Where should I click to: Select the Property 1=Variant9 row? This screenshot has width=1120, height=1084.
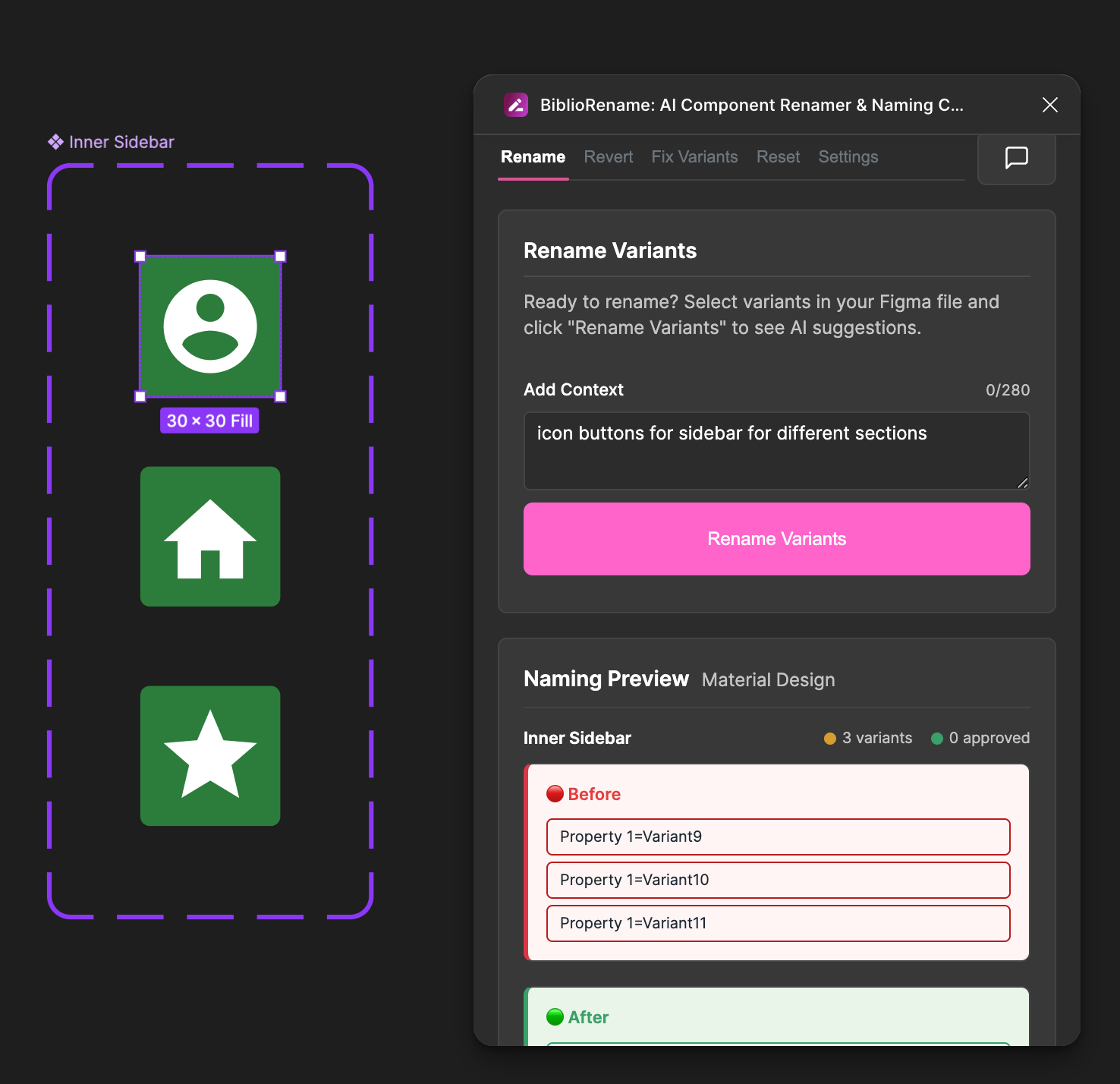coord(778,837)
